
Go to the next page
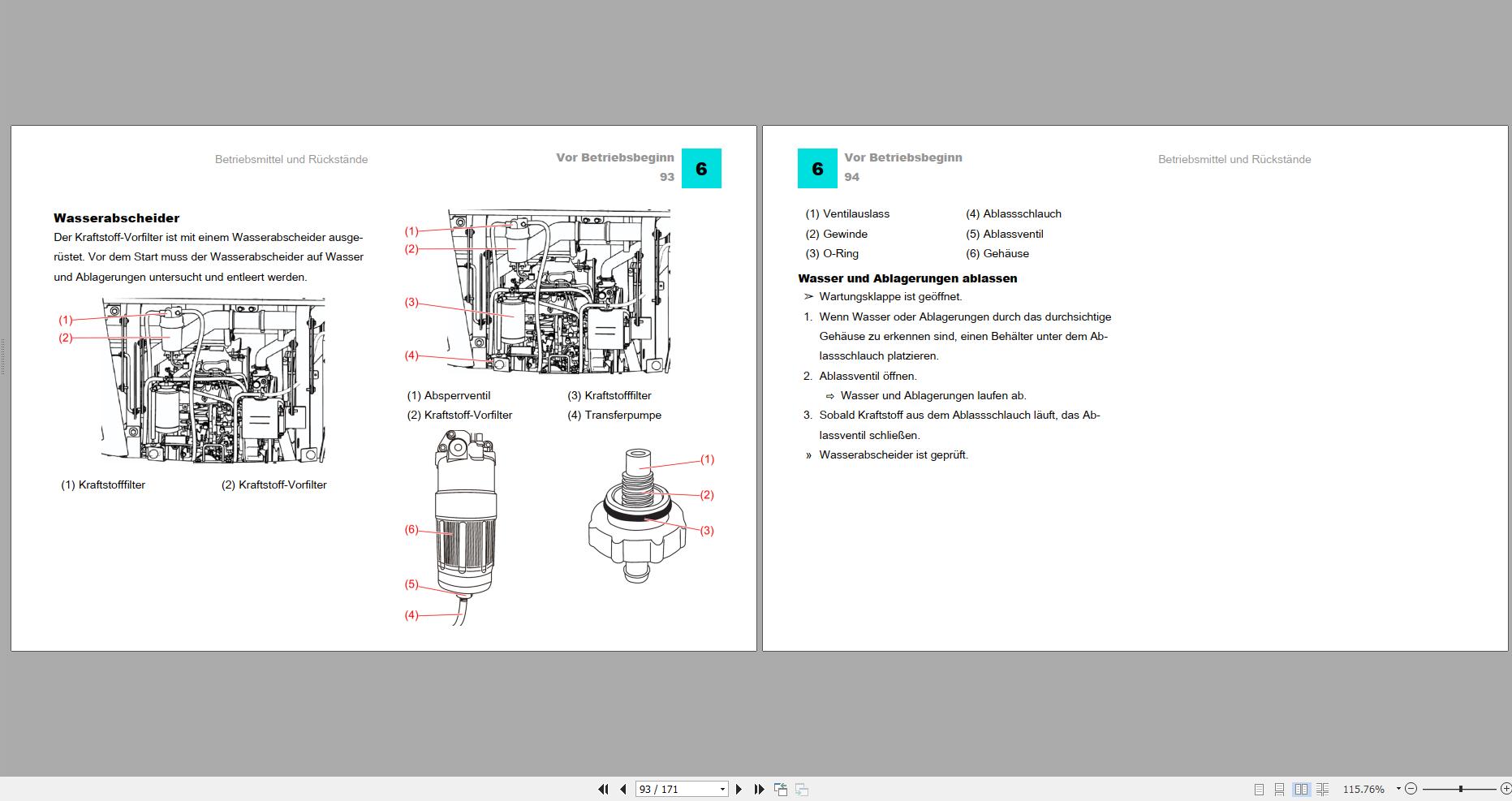click(x=739, y=789)
